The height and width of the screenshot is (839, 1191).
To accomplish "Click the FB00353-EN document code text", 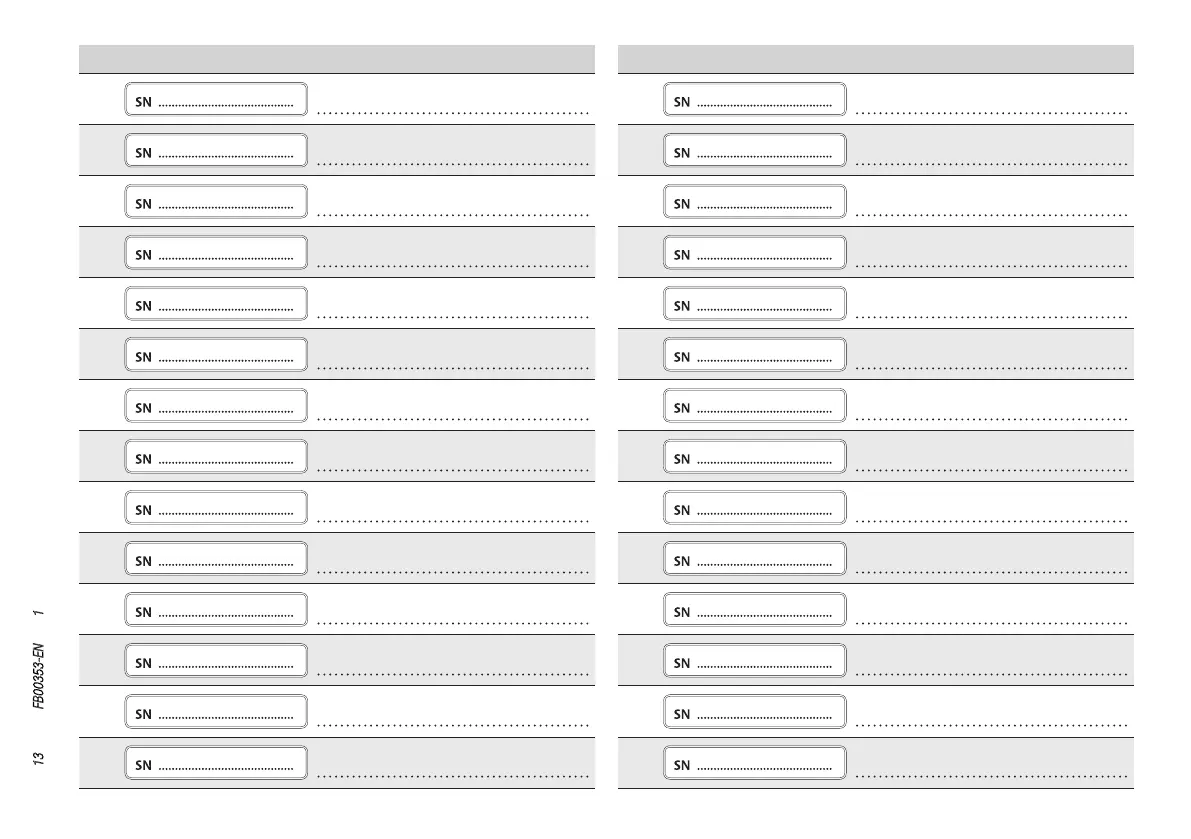I will coord(38,676).
